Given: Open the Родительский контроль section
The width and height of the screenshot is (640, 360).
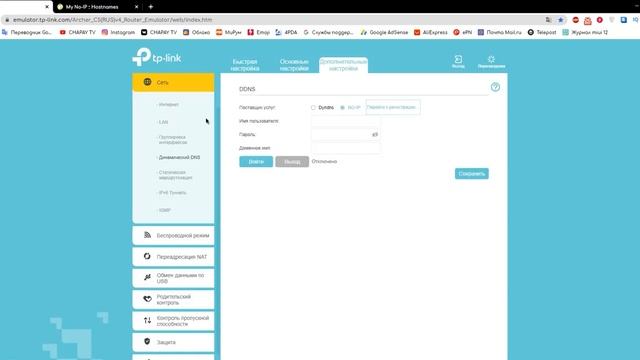Looking at the screenshot, I should [173, 299].
